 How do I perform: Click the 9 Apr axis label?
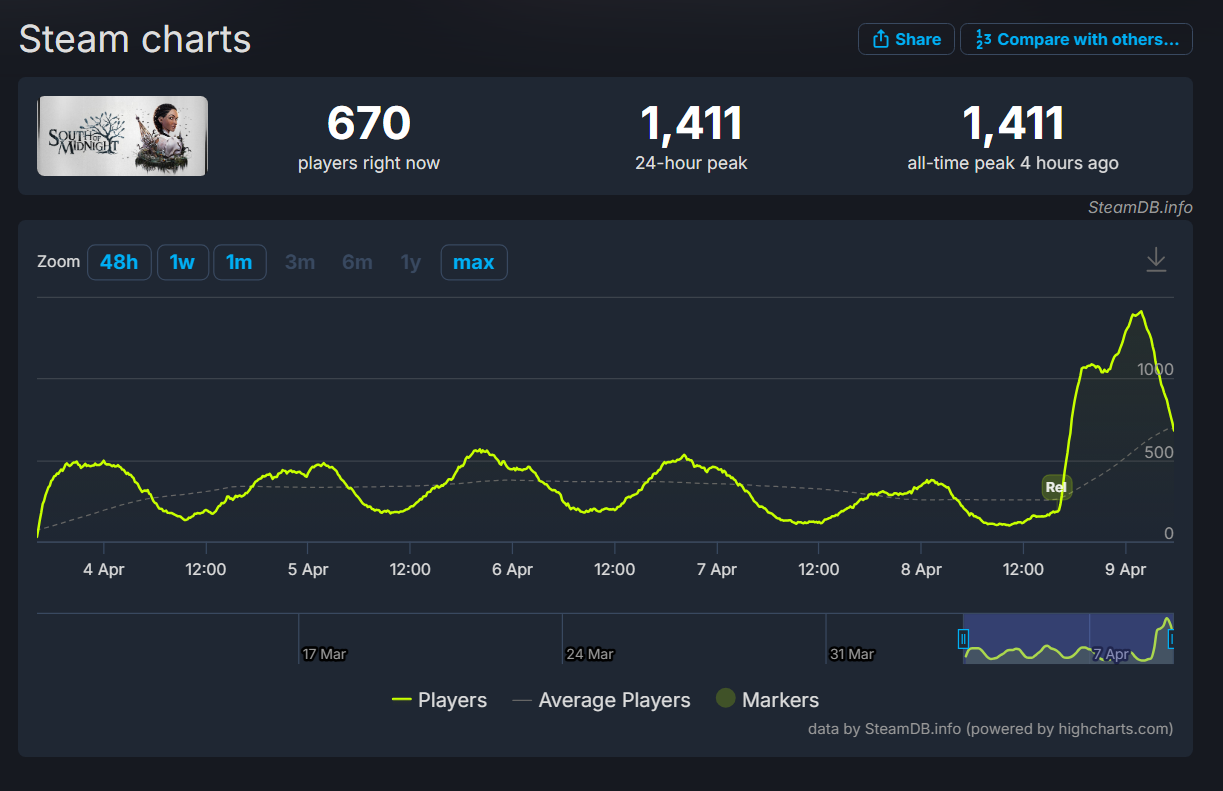point(1126,569)
